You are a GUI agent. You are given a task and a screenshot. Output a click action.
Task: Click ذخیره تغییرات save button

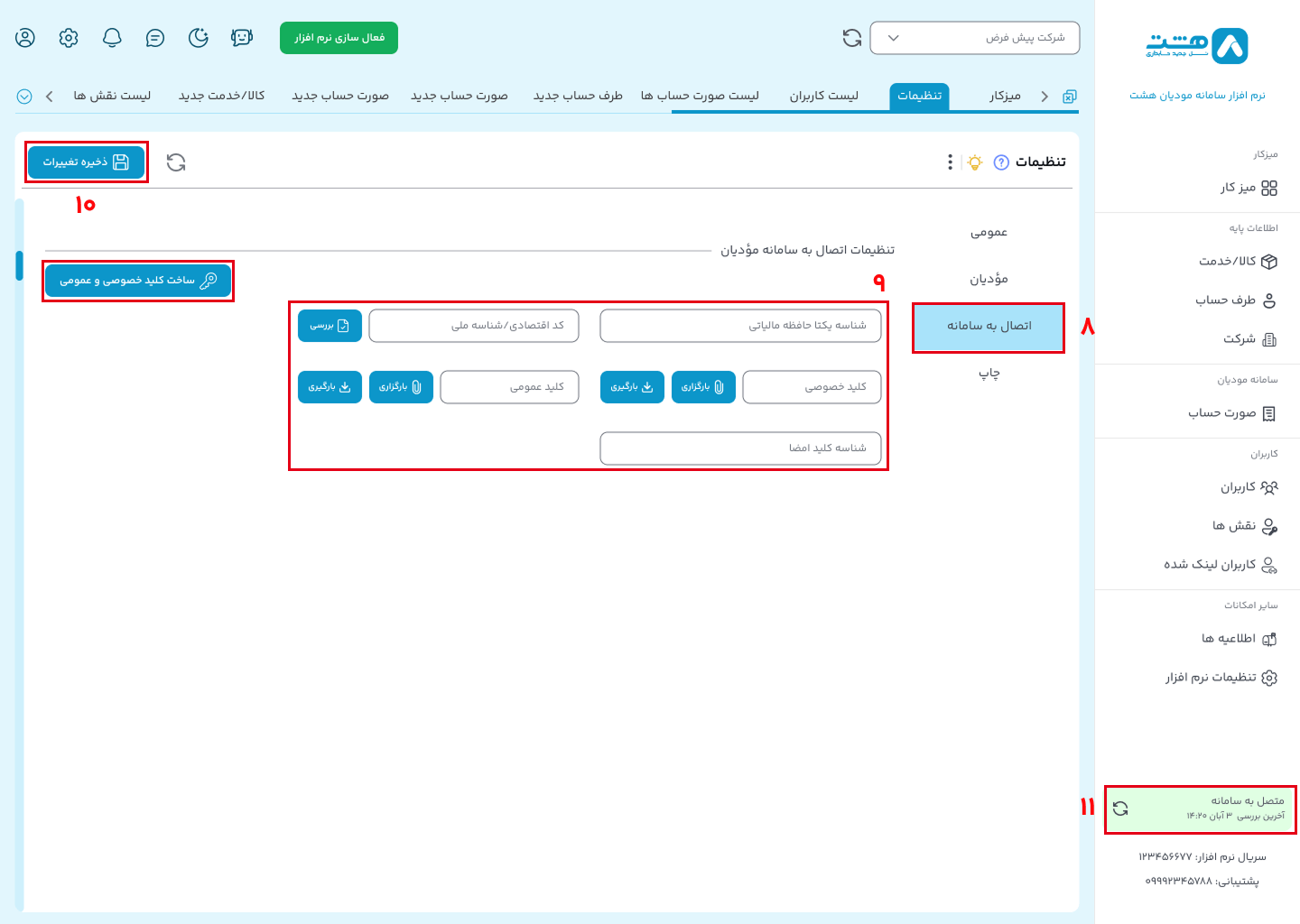(x=87, y=162)
